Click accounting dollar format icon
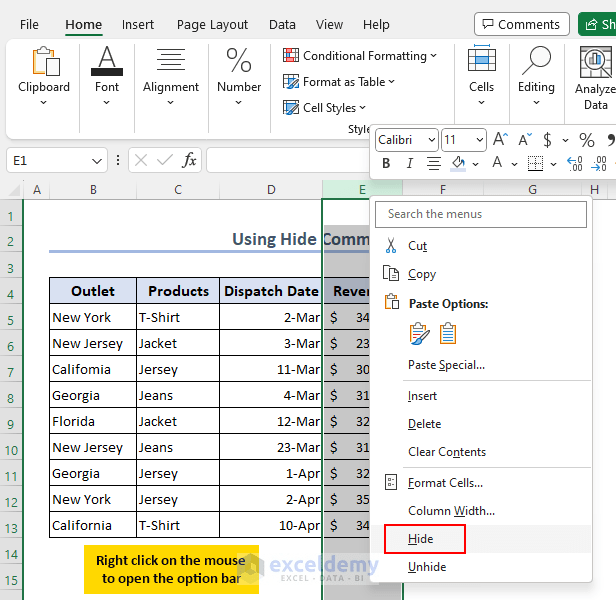616x600 pixels. [x=547, y=140]
